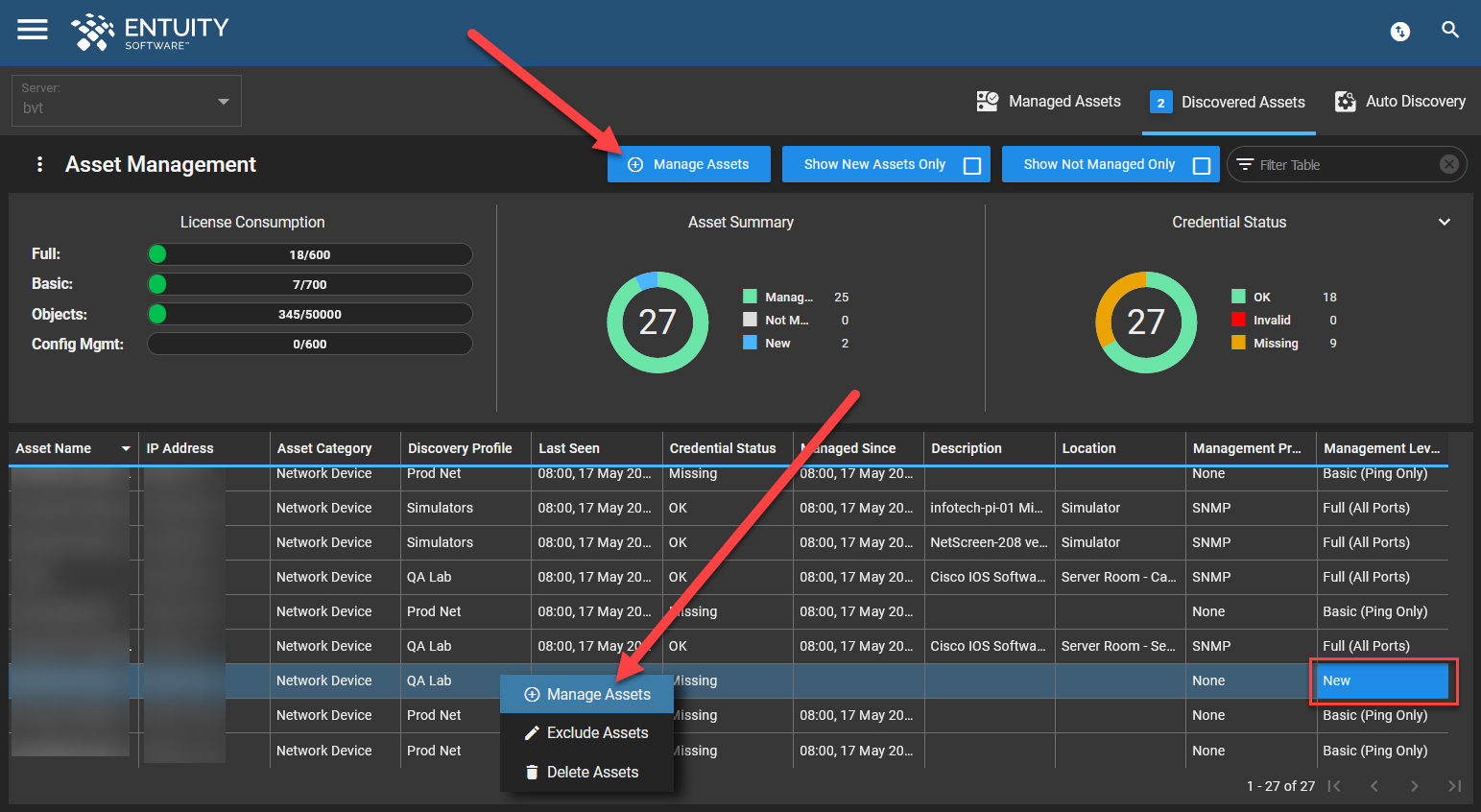
Task: Click the Manage Assets toolbar button
Action: pos(689,164)
